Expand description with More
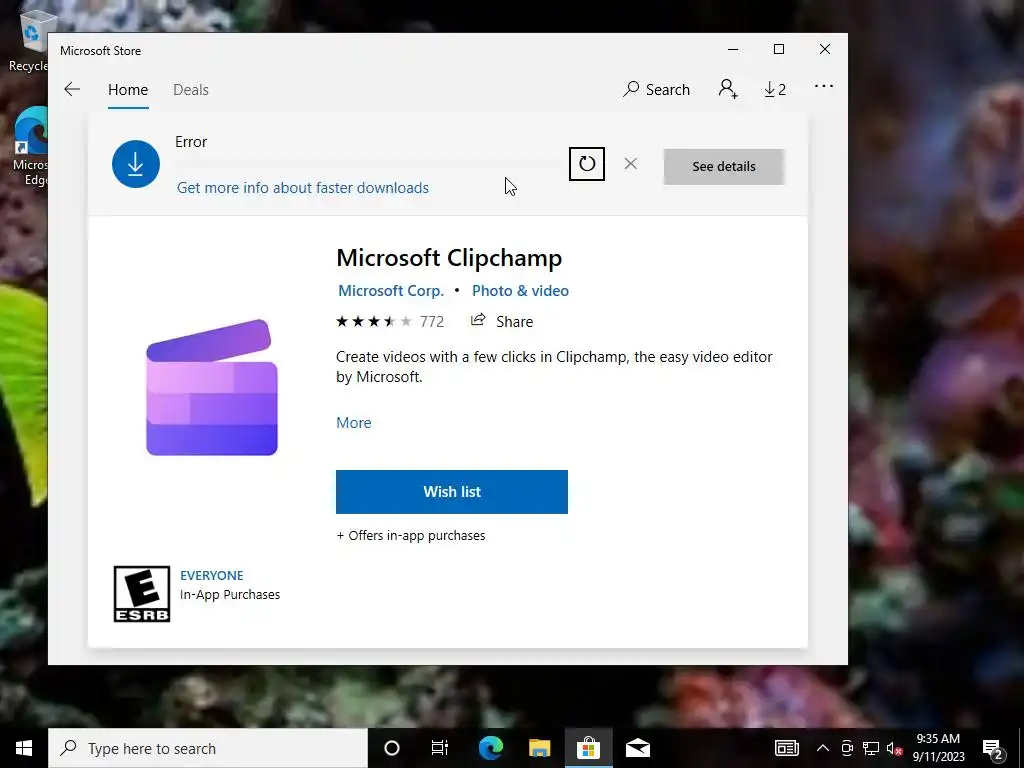The height and width of the screenshot is (768, 1024). (x=353, y=423)
